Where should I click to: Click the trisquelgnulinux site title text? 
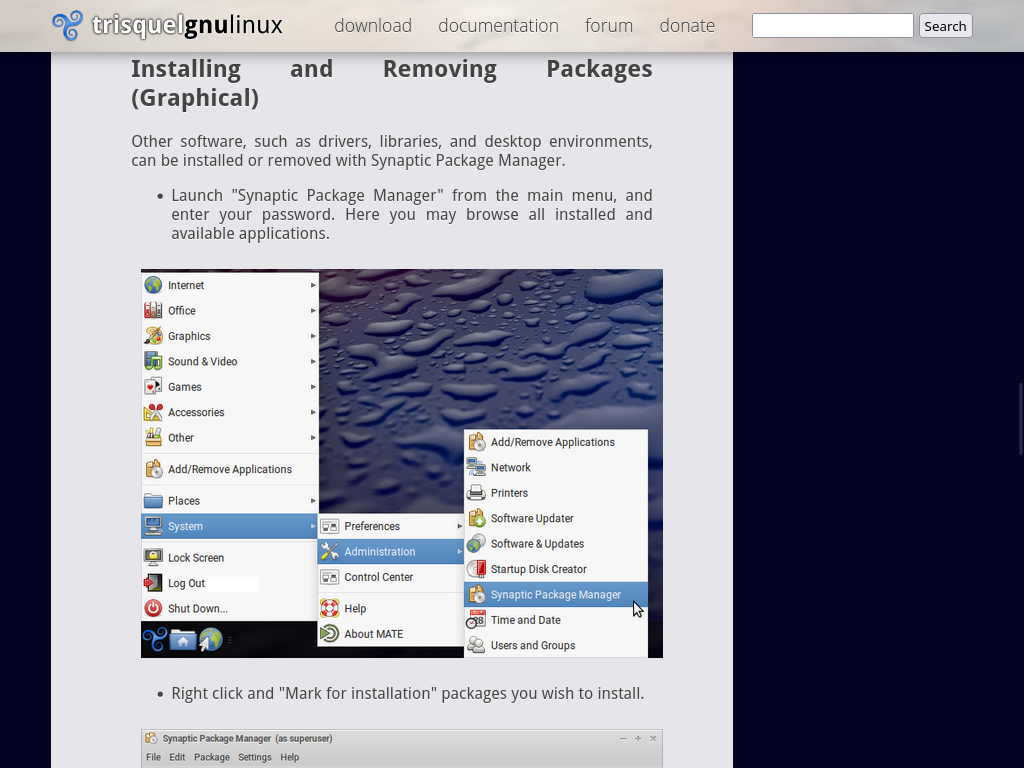(187, 25)
